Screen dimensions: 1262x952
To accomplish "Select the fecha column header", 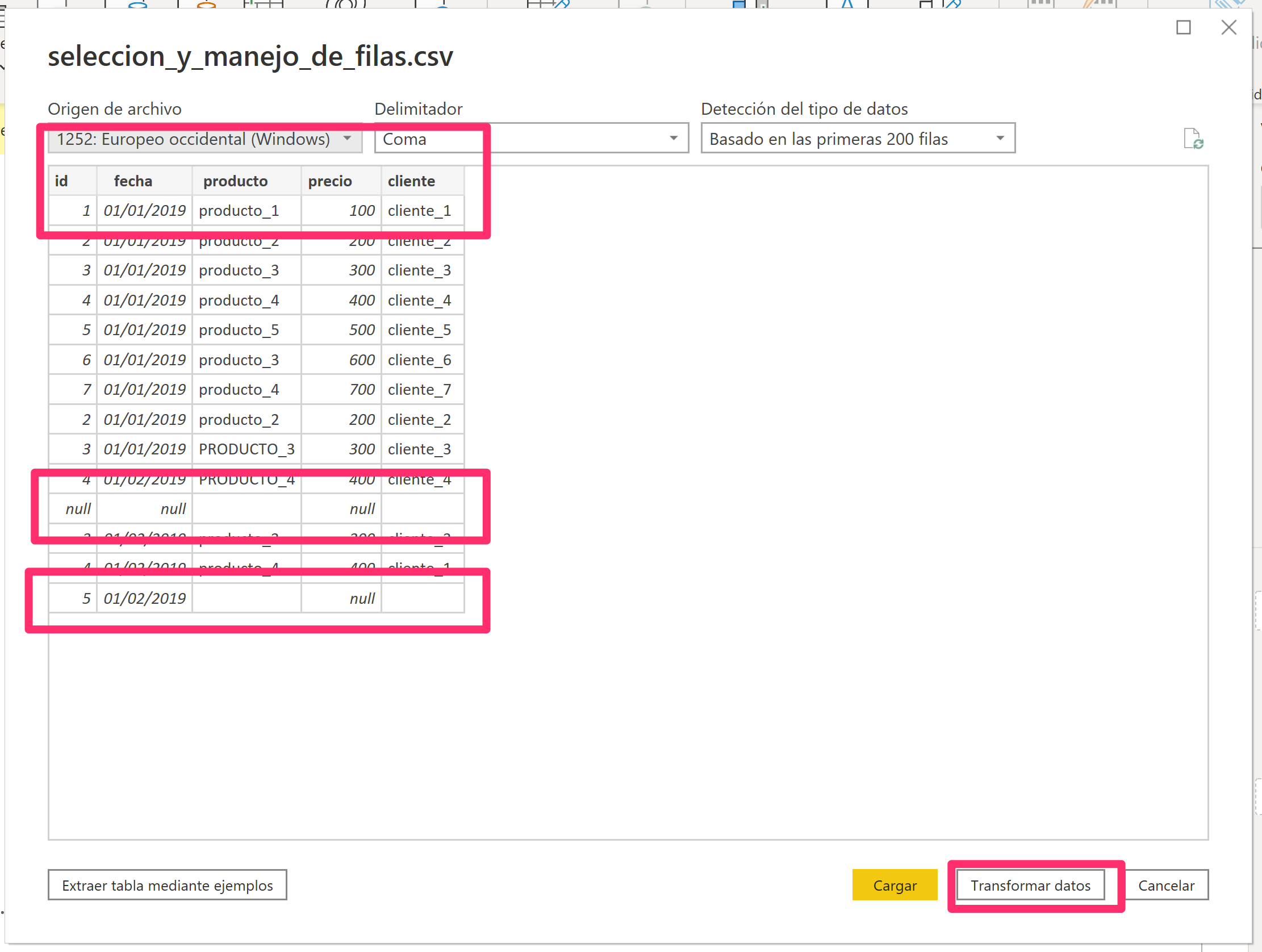I will click(144, 181).
